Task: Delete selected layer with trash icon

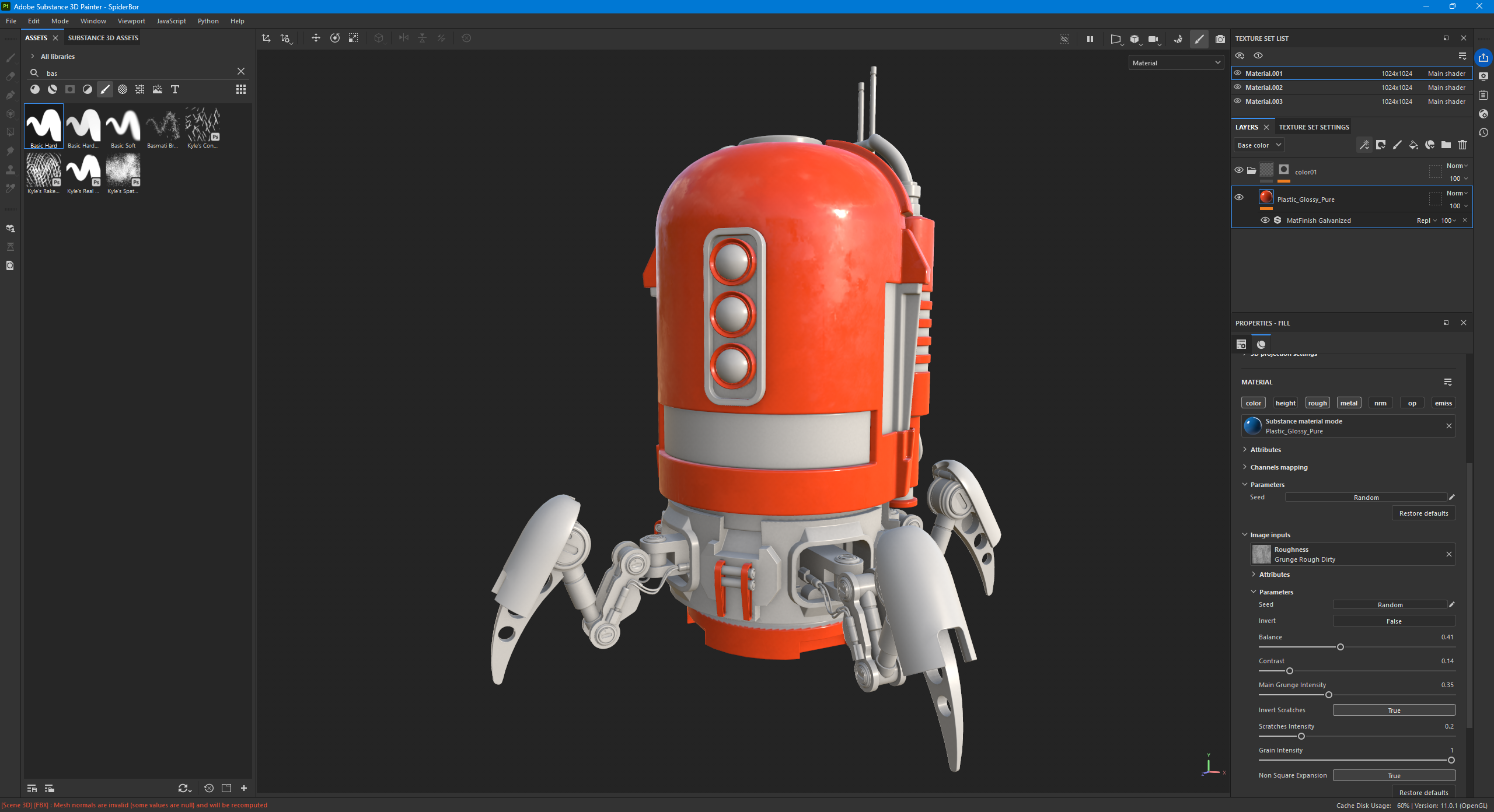Action: coord(1462,145)
